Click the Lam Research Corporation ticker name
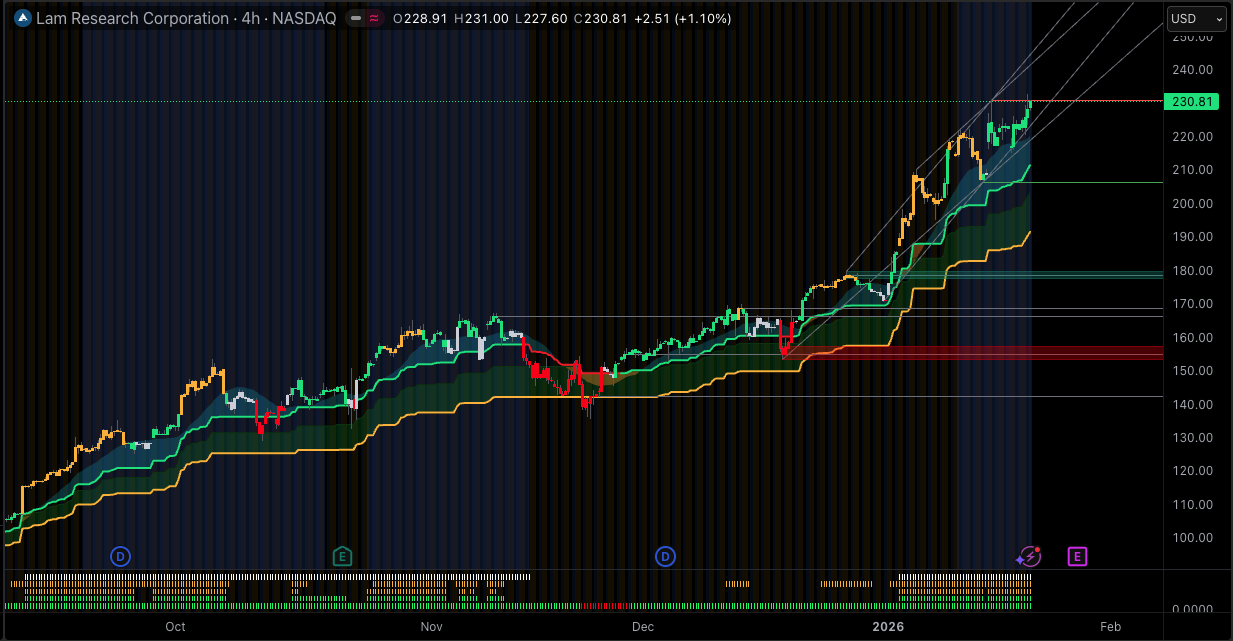Image resolution: width=1233 pixels, height=641 pixels. (132, 18)
